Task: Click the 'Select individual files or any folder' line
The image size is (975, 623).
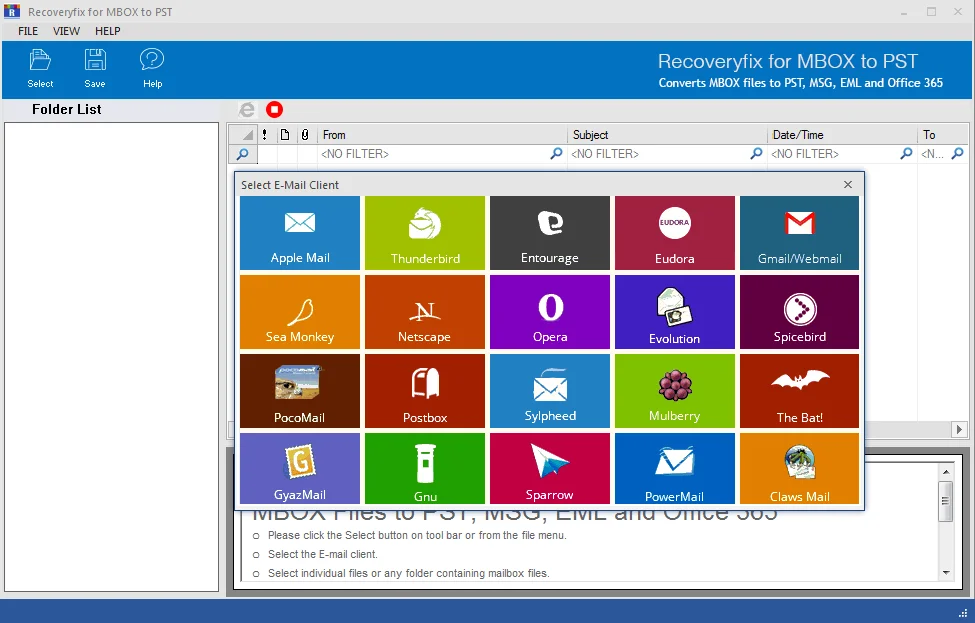Action: (409, 573)
